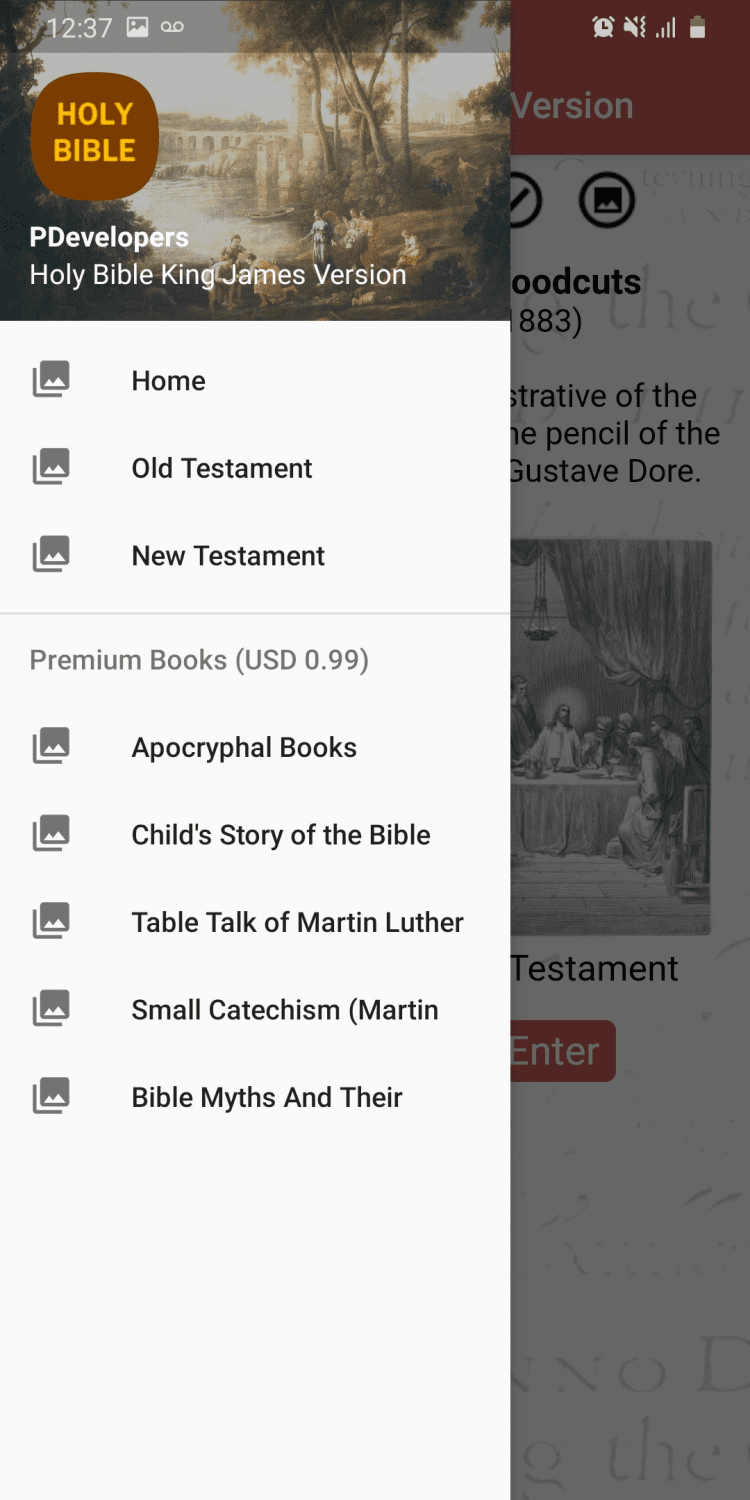Tap the Last Supper woodcut thumbnail
750x1500 pixels.
pos(611,737)
